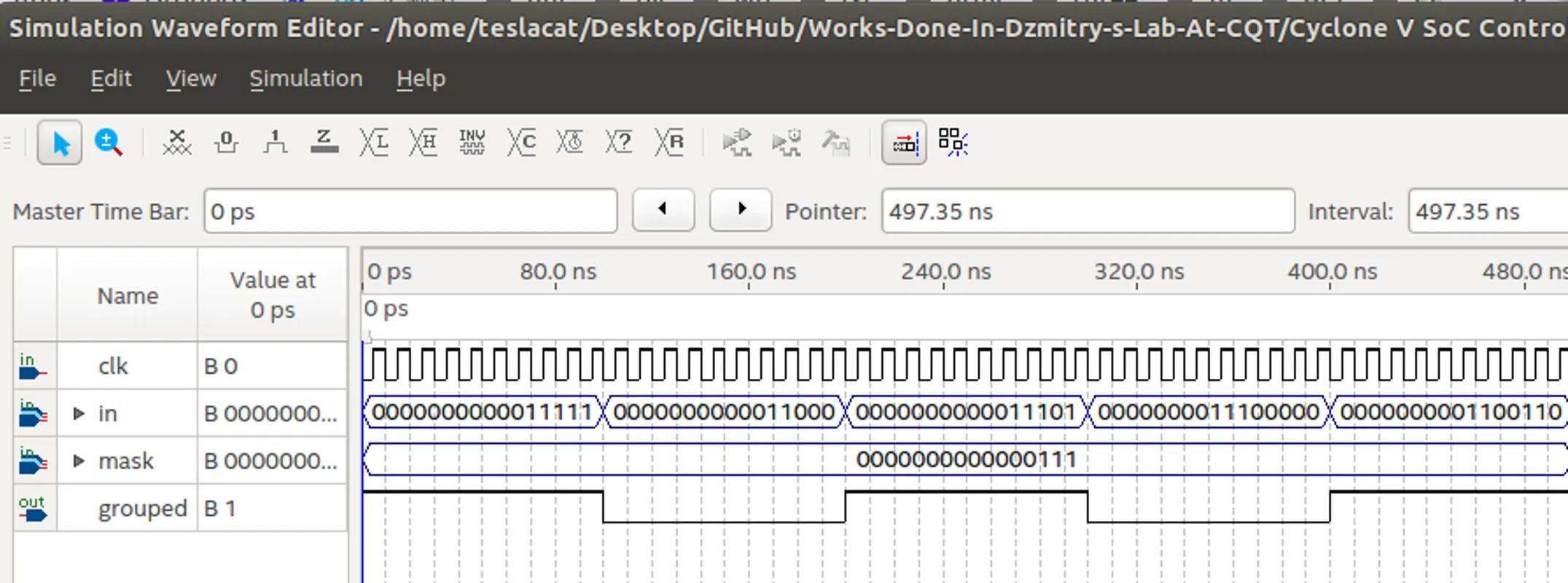Click the Name column header
The width and height of the screenshot is (1568, 583).
click(x=128, y=295)
